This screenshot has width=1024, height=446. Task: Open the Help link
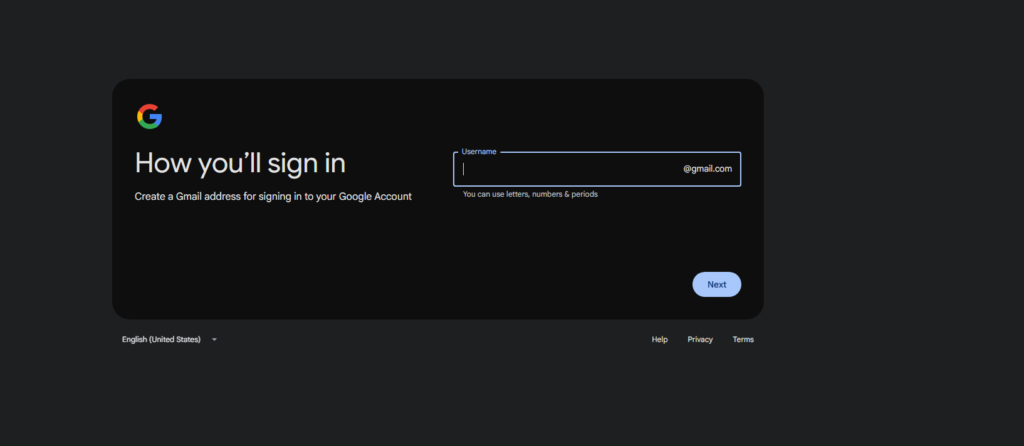coord(660,340)
